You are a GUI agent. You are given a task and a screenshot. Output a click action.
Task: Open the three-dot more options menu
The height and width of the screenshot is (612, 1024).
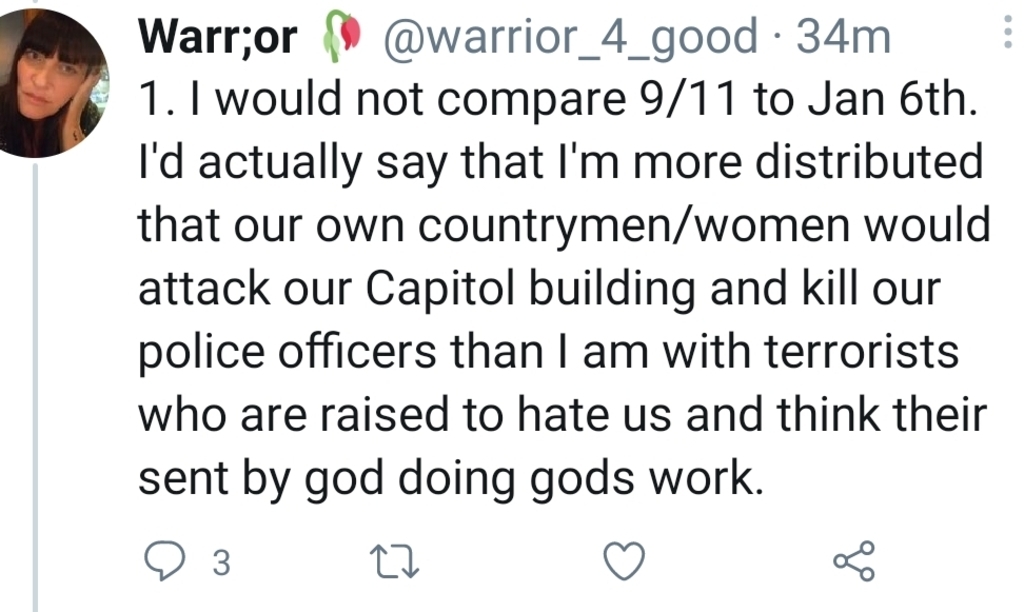[x=1005, y=37]
